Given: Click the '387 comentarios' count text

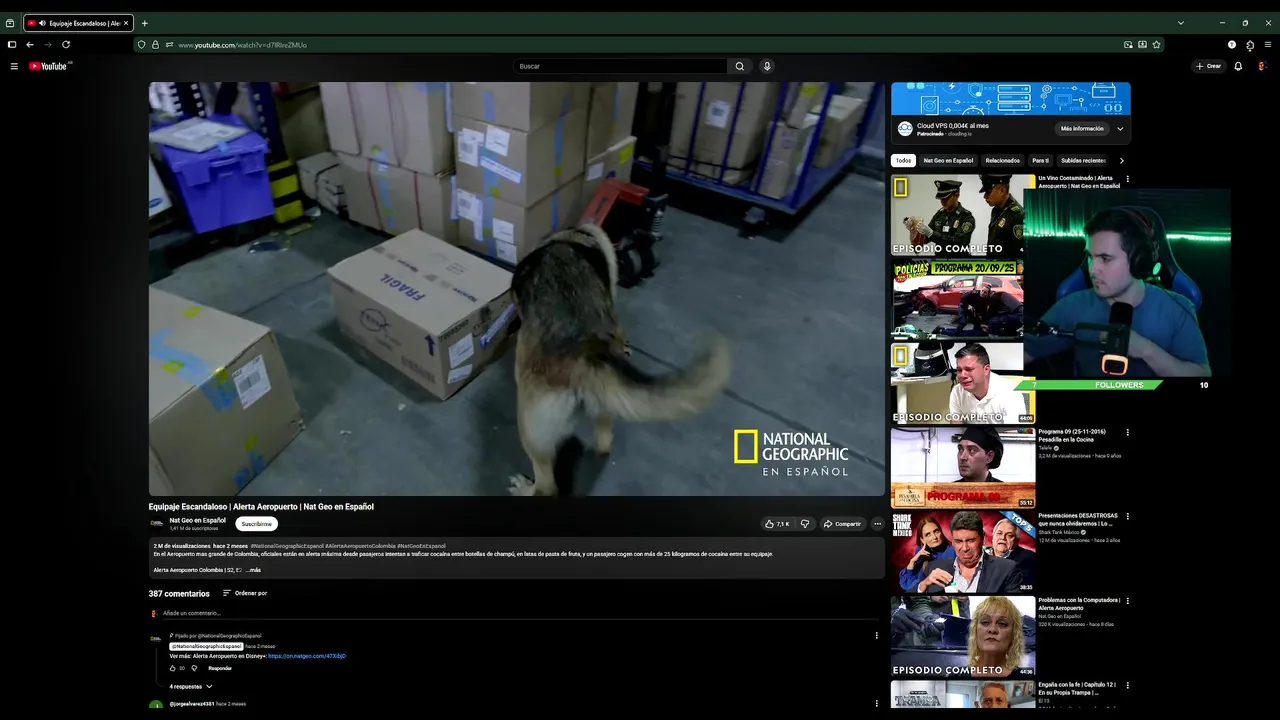Looking at the screenshot, I should [x=179, y=593].
